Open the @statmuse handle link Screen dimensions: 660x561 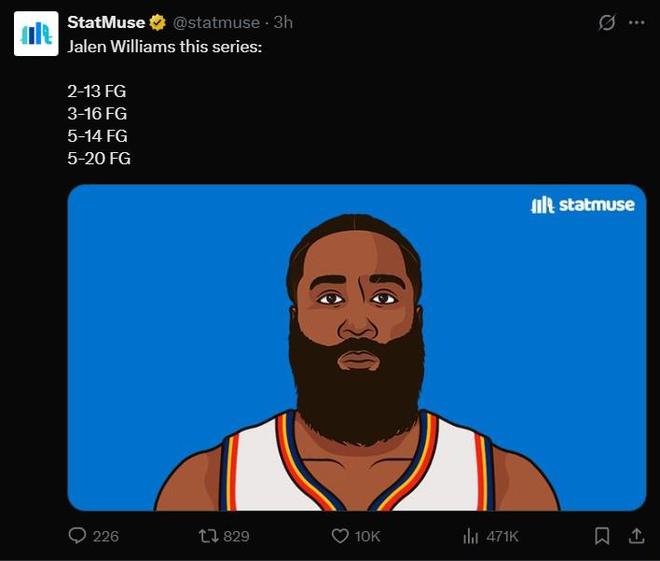pyautogui.click(x=221, y=22)
